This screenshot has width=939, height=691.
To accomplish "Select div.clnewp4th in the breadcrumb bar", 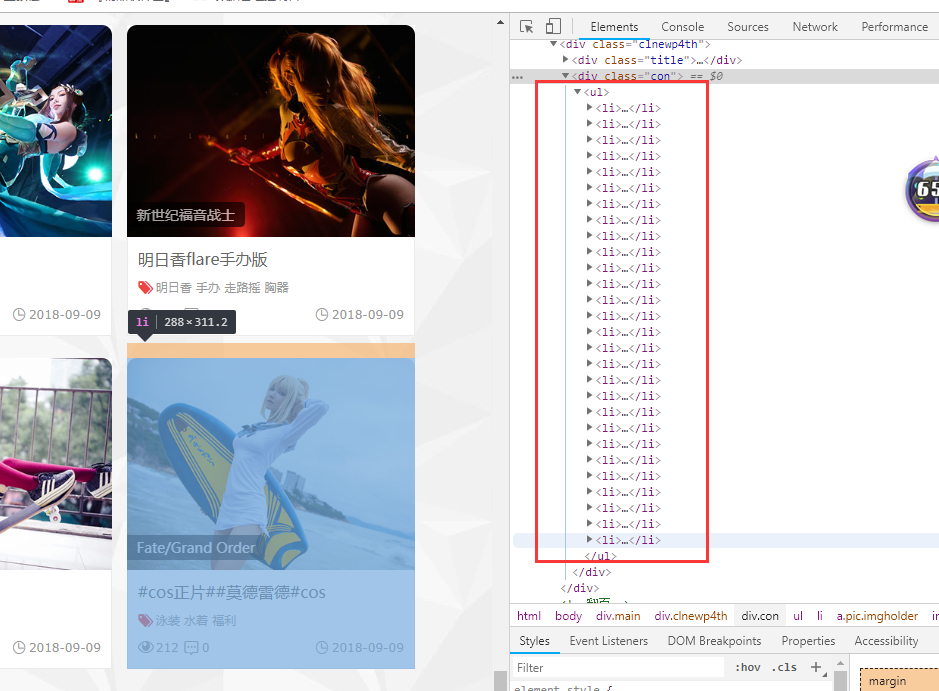I will pyautogui.click(x=690, y=616).
